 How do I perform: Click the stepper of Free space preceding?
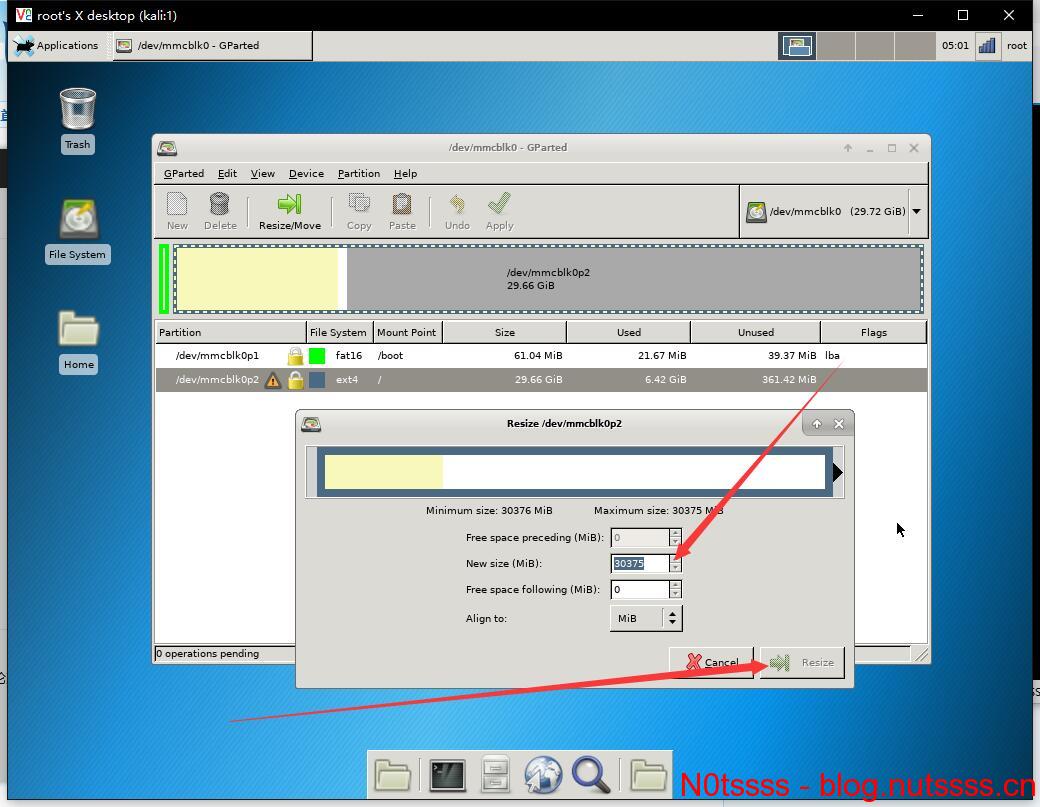(x=675, y=537)
